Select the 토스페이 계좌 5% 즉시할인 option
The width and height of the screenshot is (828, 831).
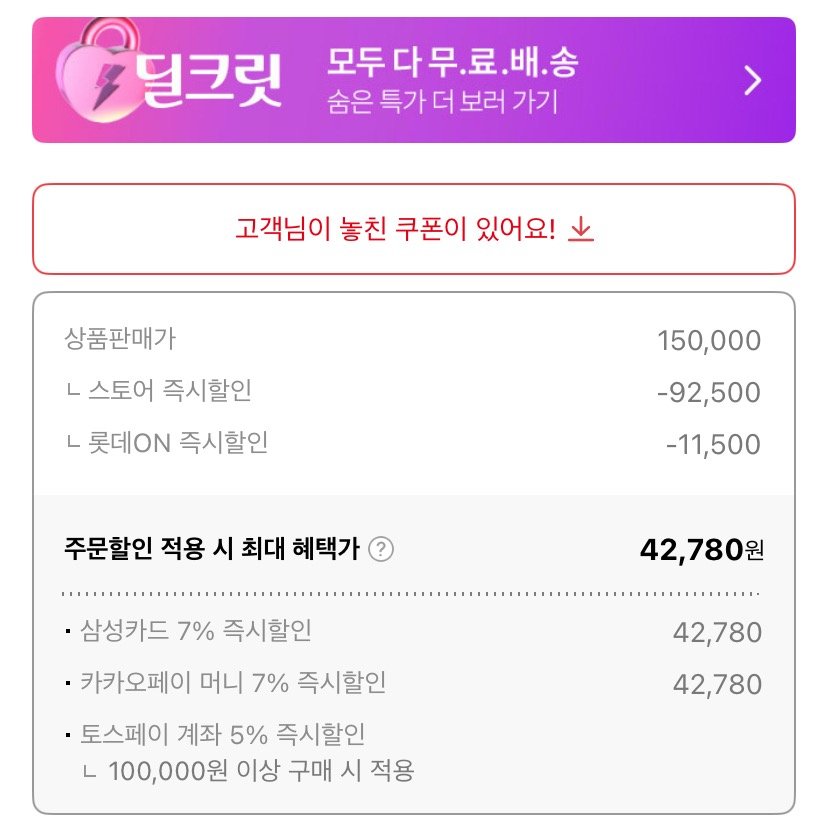(x=222, y=735)
